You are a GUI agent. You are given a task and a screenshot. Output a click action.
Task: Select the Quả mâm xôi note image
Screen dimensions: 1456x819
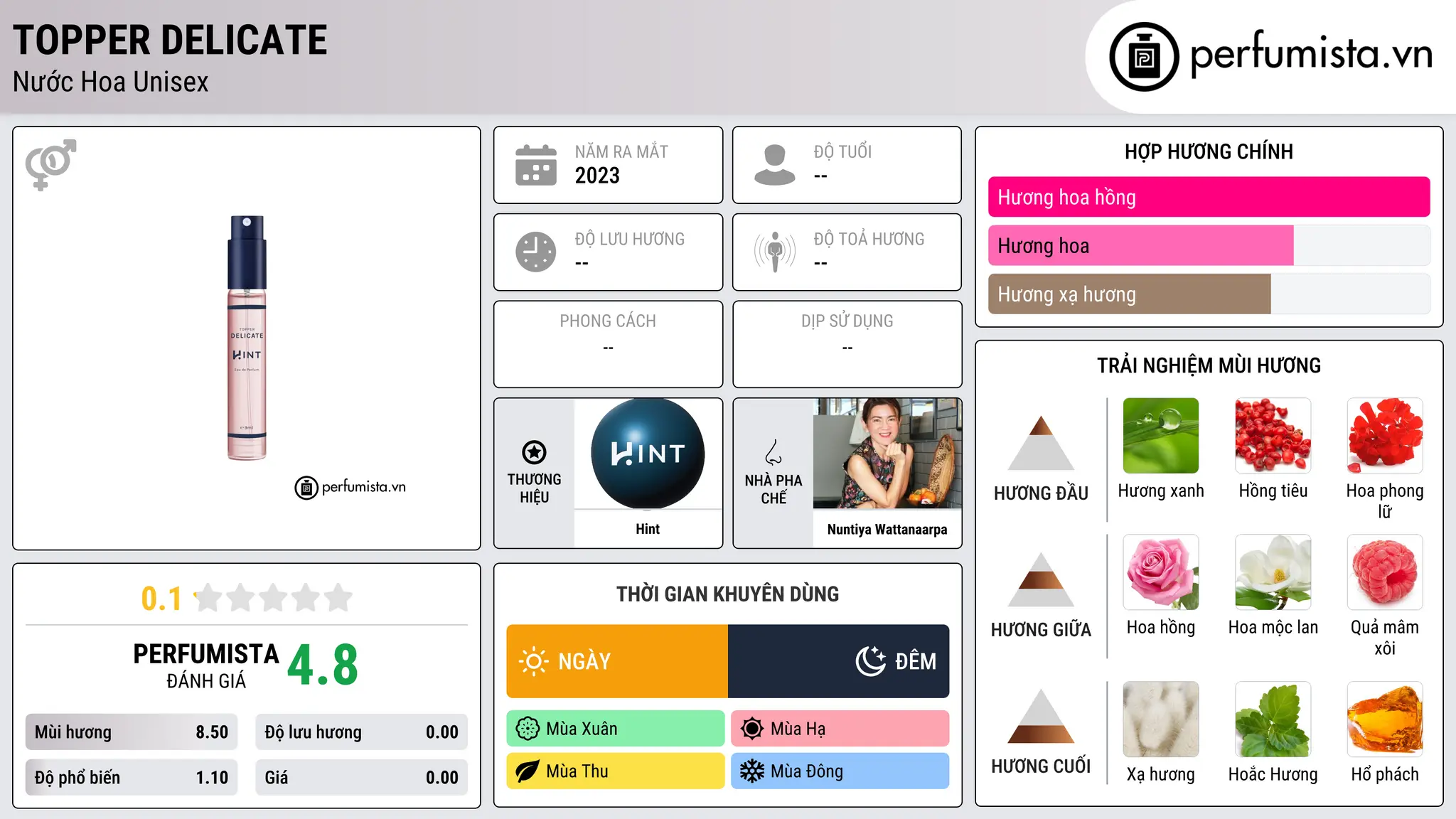(1385, 572)
